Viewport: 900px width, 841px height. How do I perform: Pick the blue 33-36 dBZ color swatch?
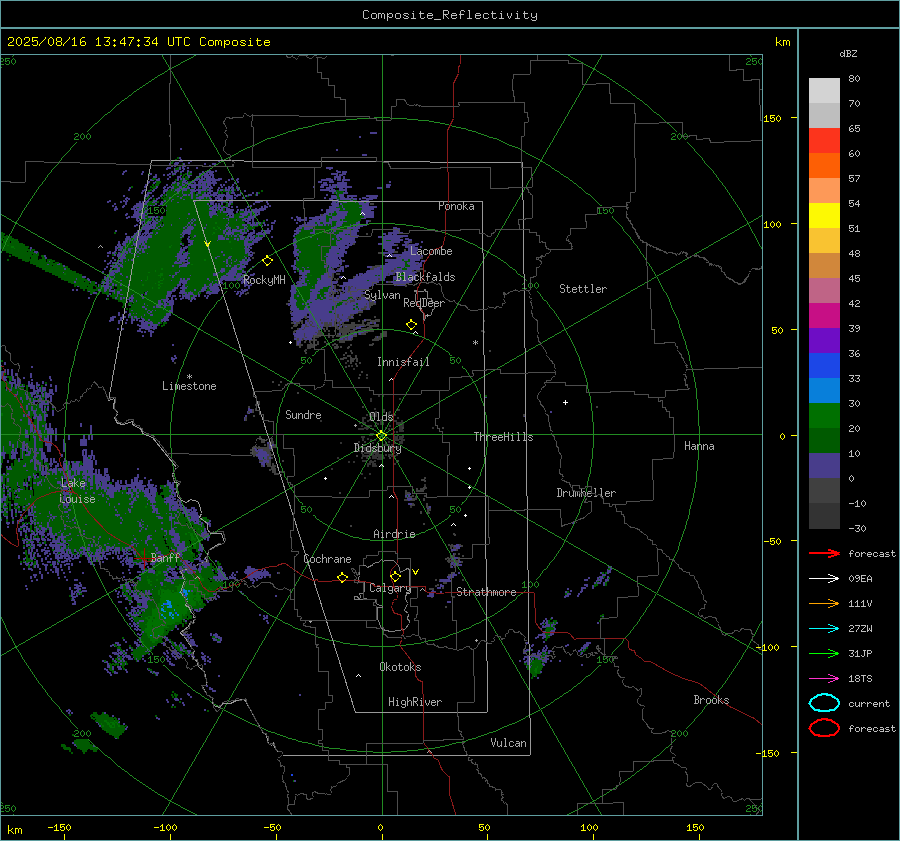(x=824, y=365)
